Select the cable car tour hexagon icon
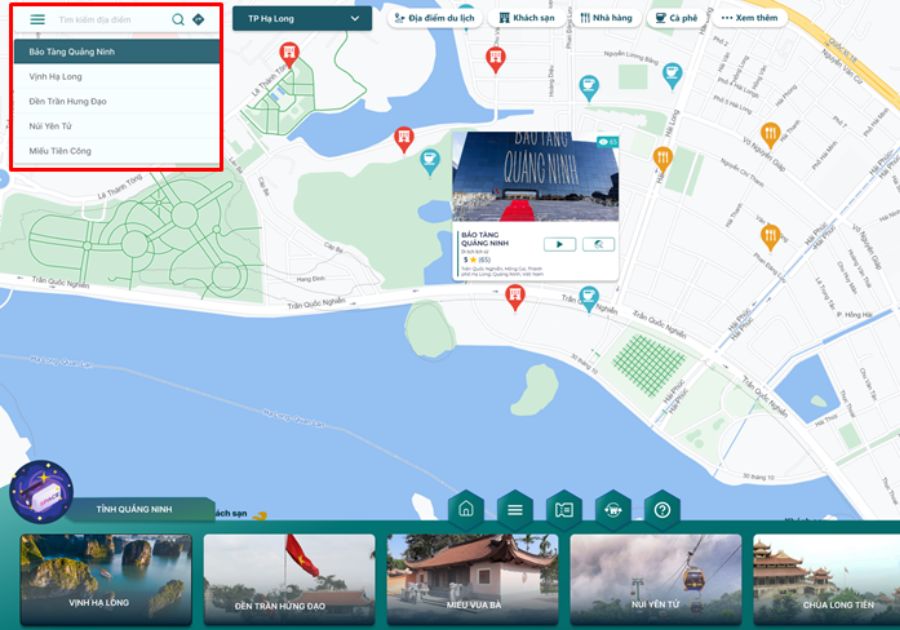Viewport: 900px width, 630px height. 611,508
